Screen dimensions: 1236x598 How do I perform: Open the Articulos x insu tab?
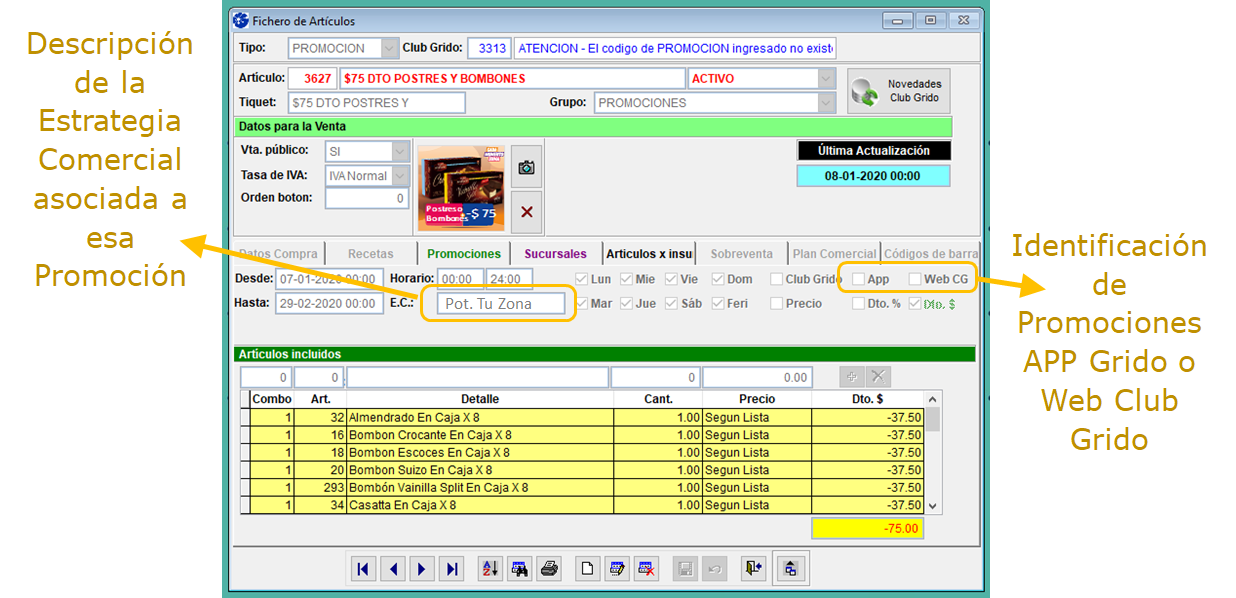[649, 254]
